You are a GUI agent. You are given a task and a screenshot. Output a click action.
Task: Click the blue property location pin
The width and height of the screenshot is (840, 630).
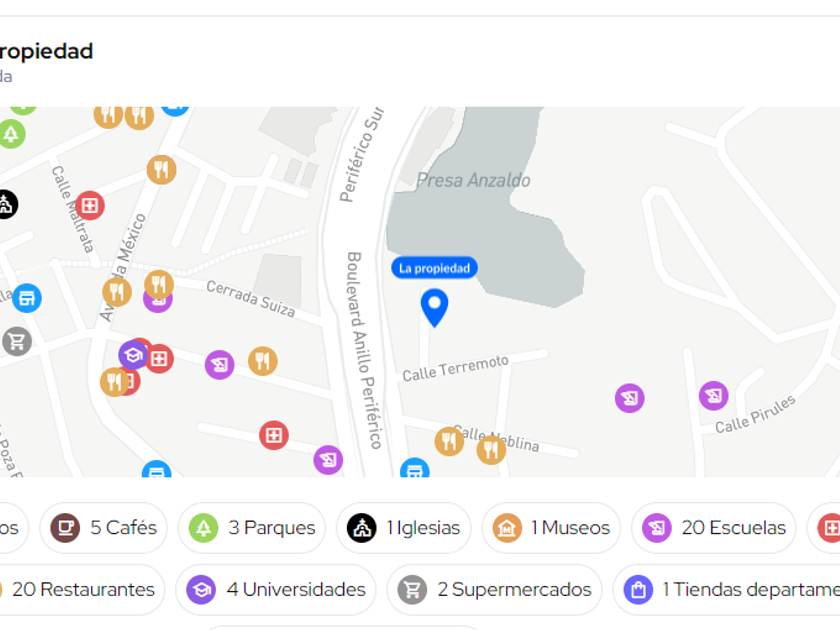click(434, 307)
